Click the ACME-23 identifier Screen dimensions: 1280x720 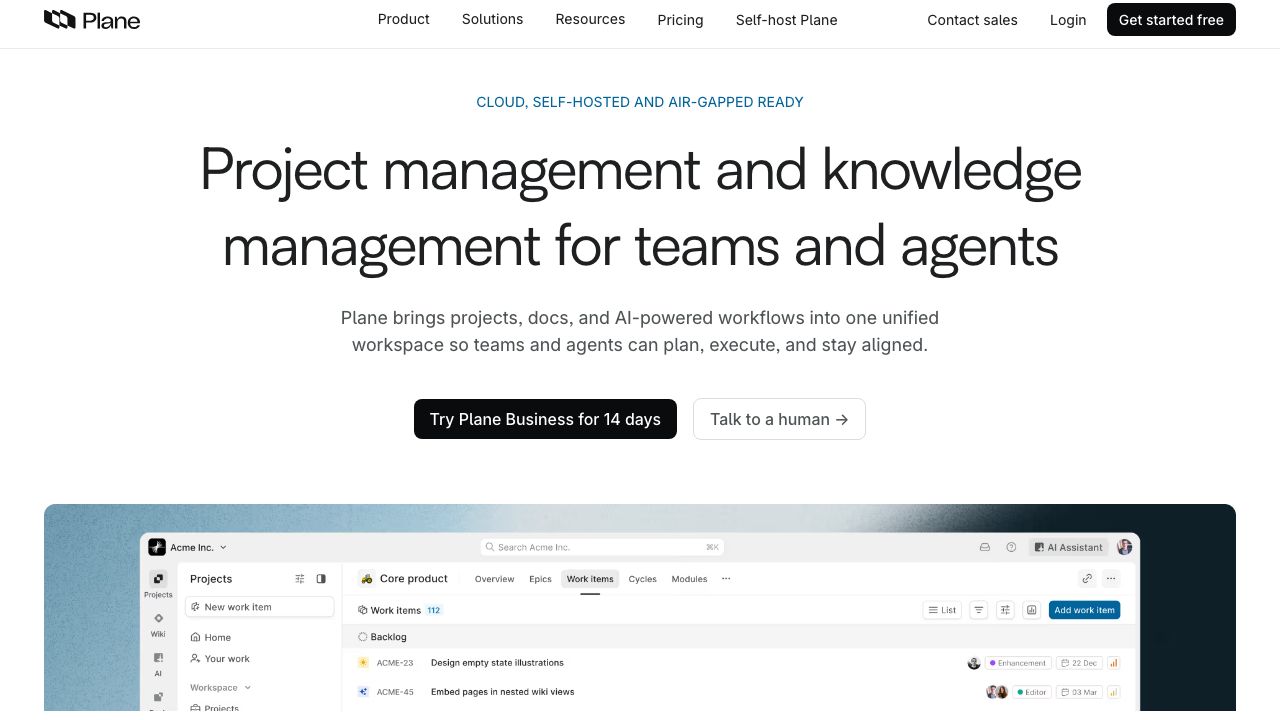(x=395, y=663)
